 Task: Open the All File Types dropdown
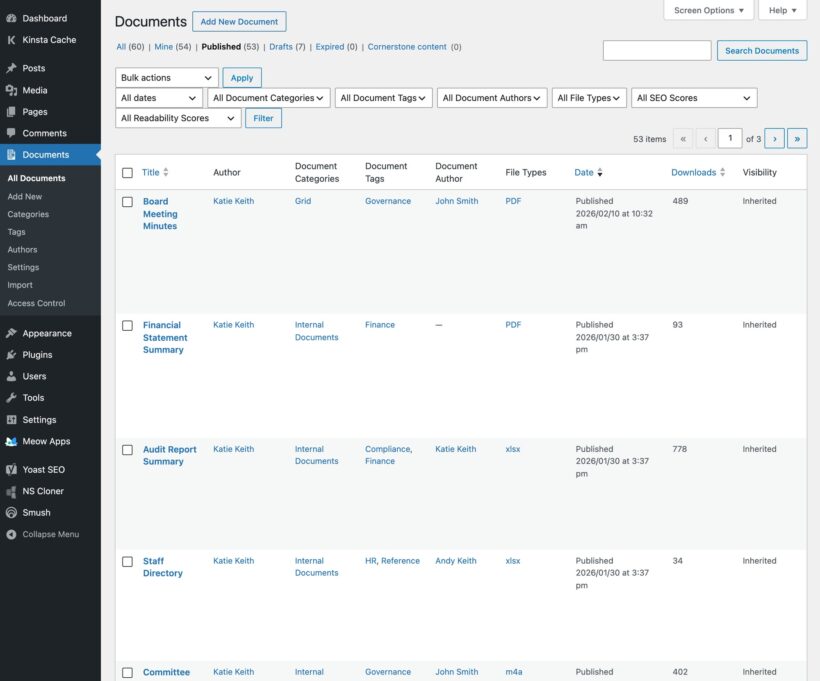click(589, 98)
